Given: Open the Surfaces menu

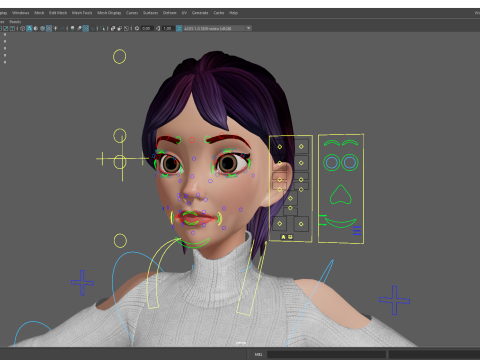Looking at the screenshot, I should click(151, 13).
